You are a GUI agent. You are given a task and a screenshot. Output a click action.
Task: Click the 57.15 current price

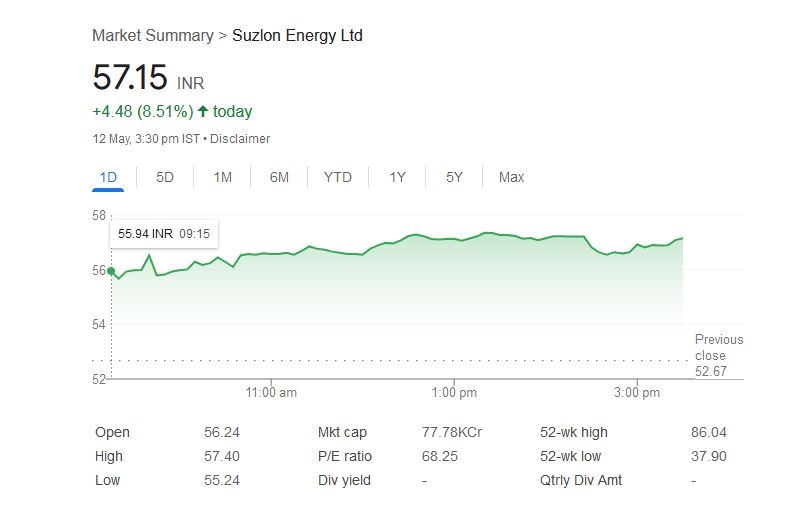(x=130, y=77)
